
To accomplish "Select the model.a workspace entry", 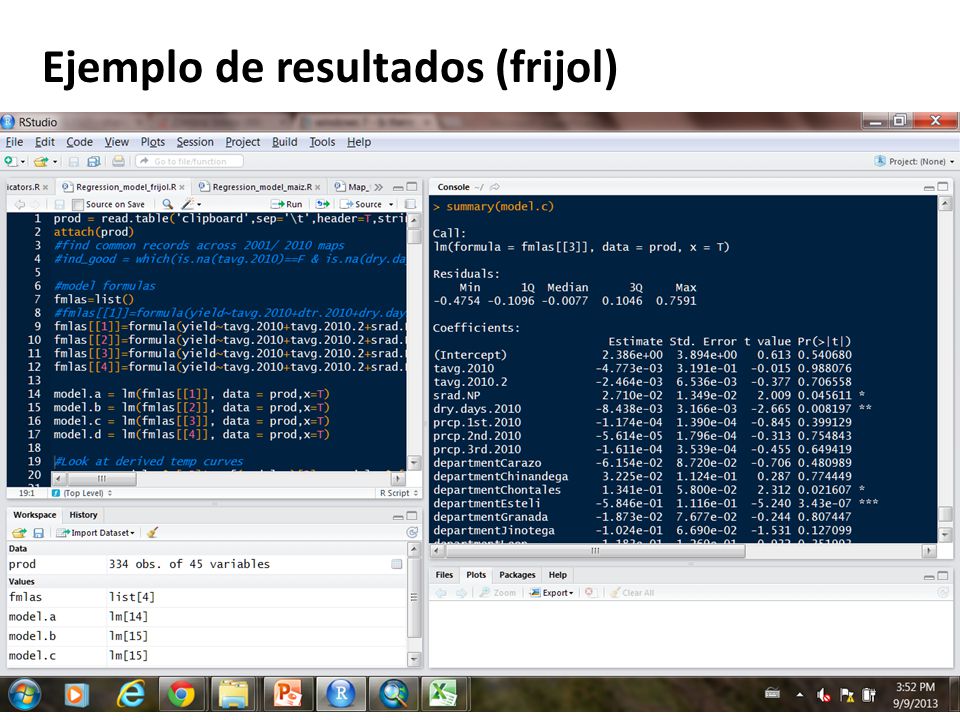I will point(205,617).
